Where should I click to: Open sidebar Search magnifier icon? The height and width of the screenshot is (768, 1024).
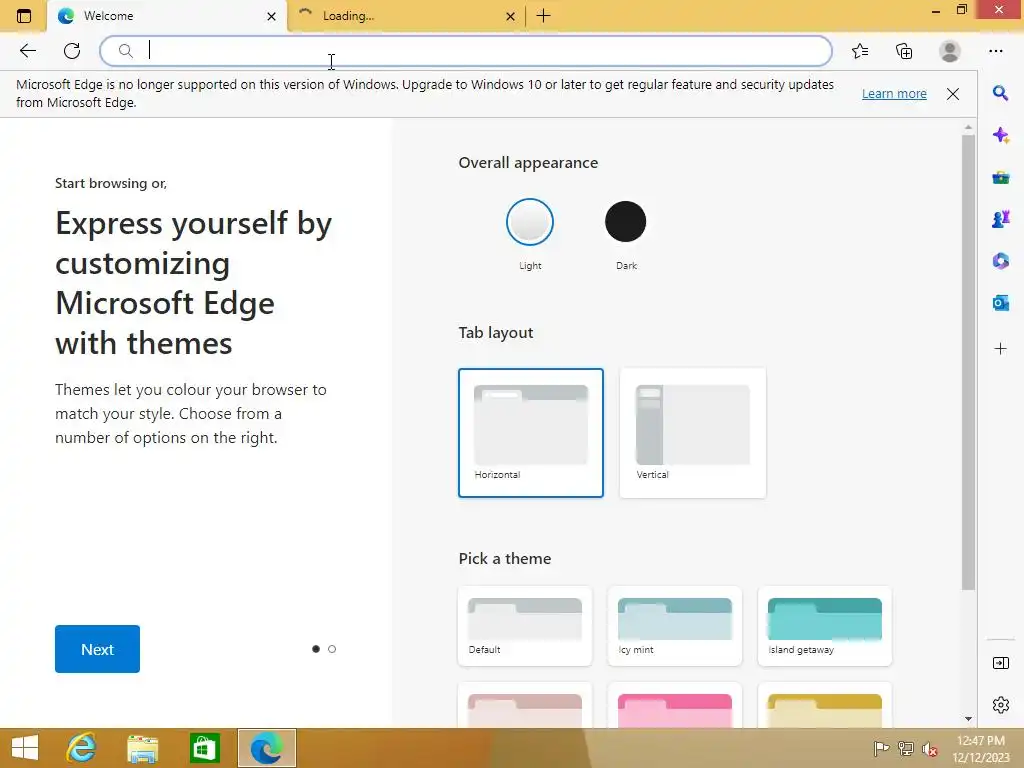click(x=1000, y=93)
